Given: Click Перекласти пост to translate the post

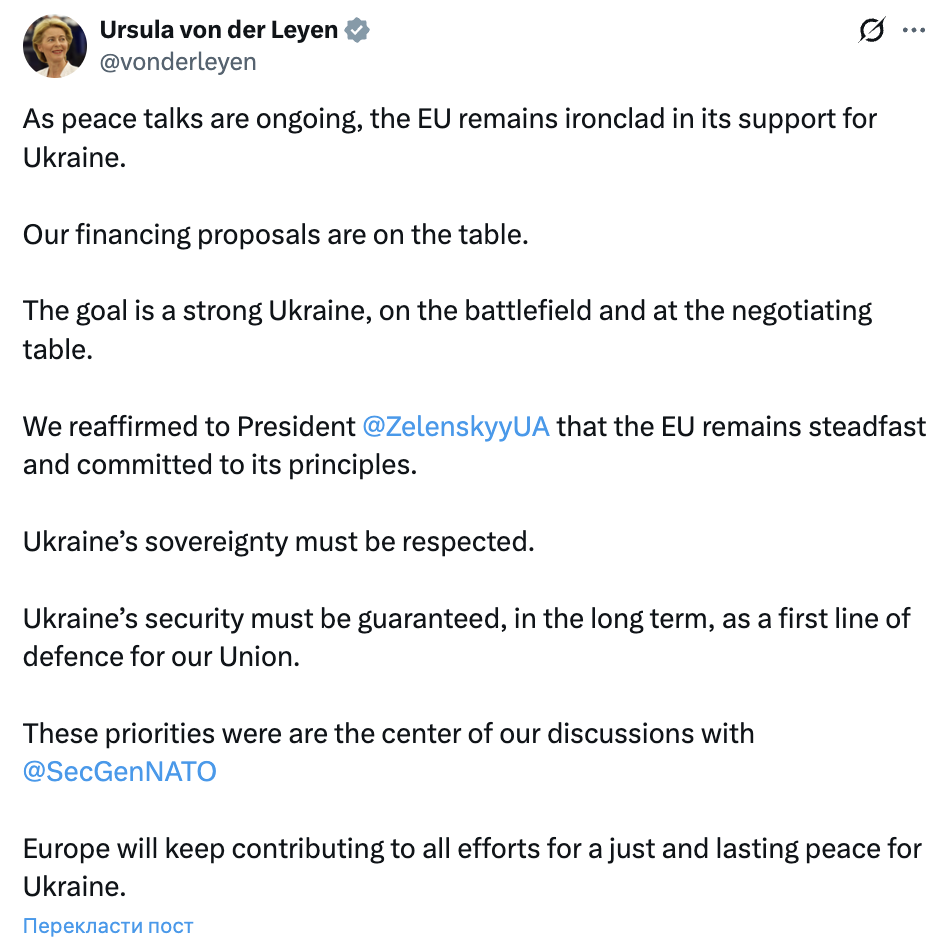Looking at the screenshot, I should tap(107, 926).
